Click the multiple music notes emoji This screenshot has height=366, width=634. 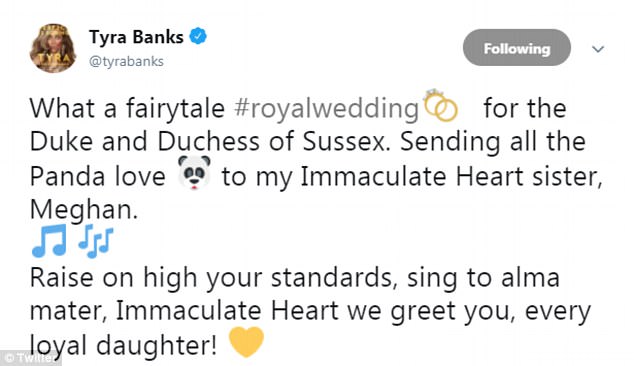coord(95,241)
